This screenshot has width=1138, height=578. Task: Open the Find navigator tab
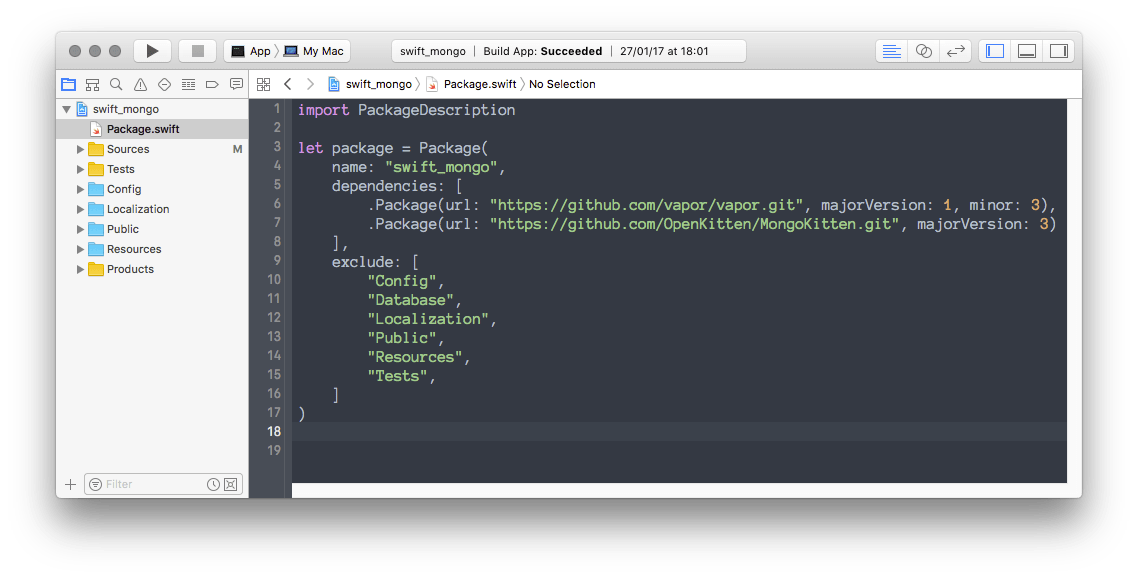tap(116, 84)
